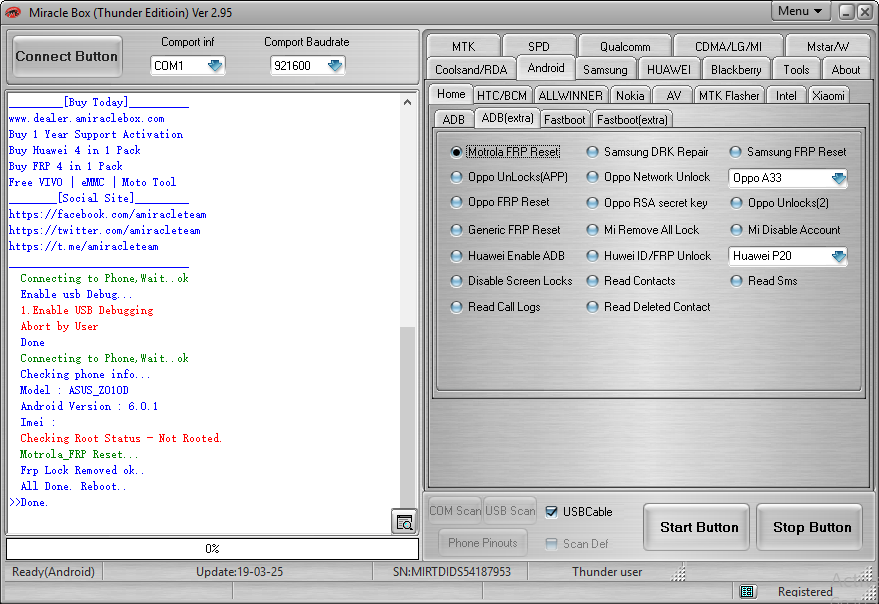879x604 pixels.
Task: Open the Fastboot sub-tab
Action: tap(565, 119)
